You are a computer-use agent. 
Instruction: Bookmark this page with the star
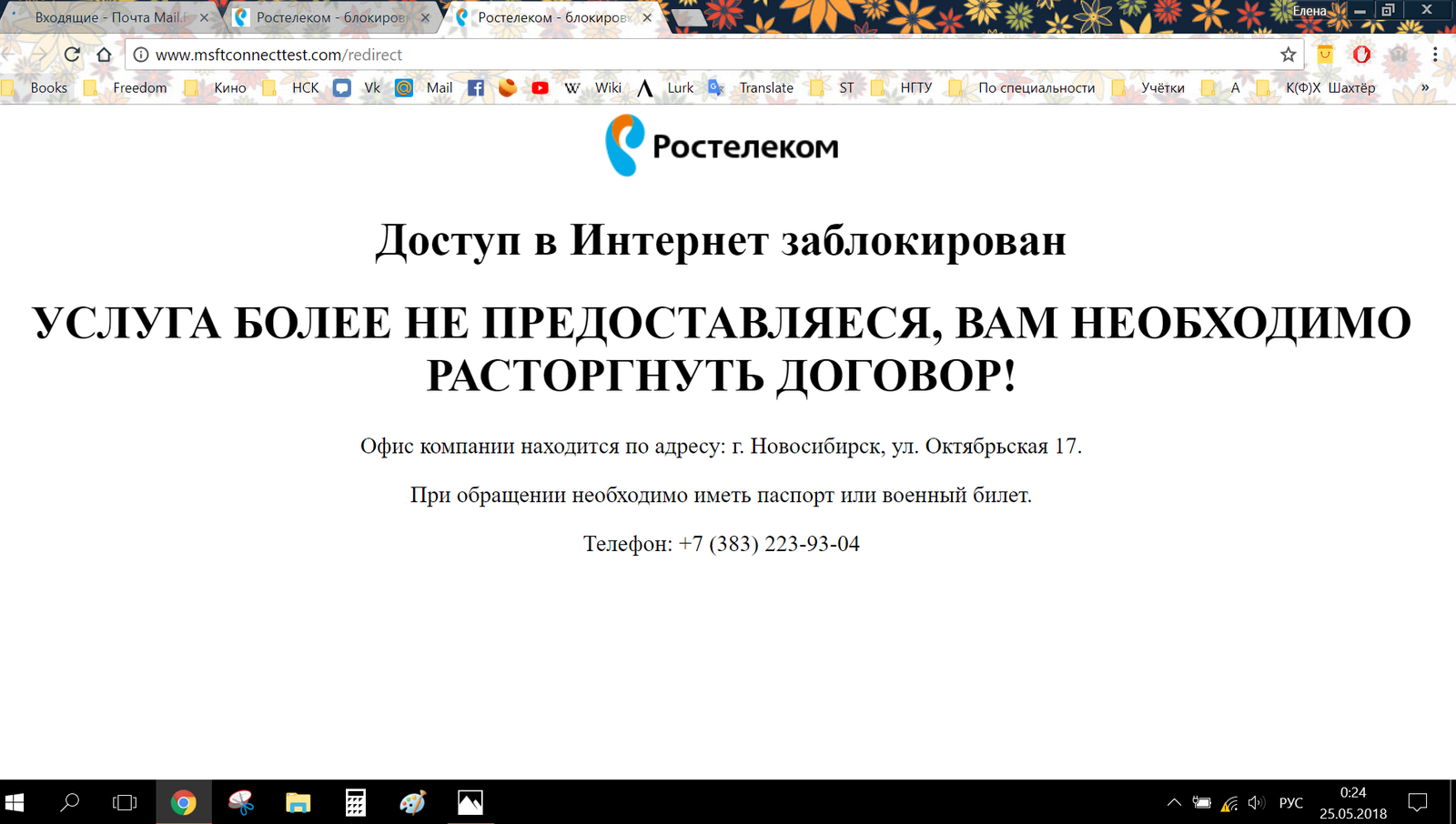point(1288,55)
